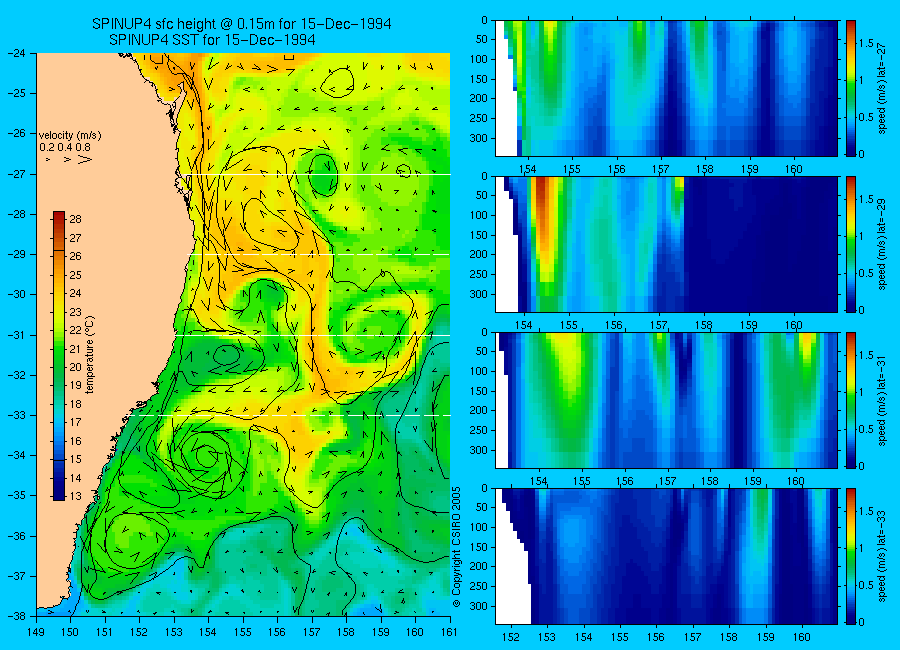Click the '250' depth label on the lat=-33 panel
The height and width of the screenshot is (650, 900).
[479, 586]
